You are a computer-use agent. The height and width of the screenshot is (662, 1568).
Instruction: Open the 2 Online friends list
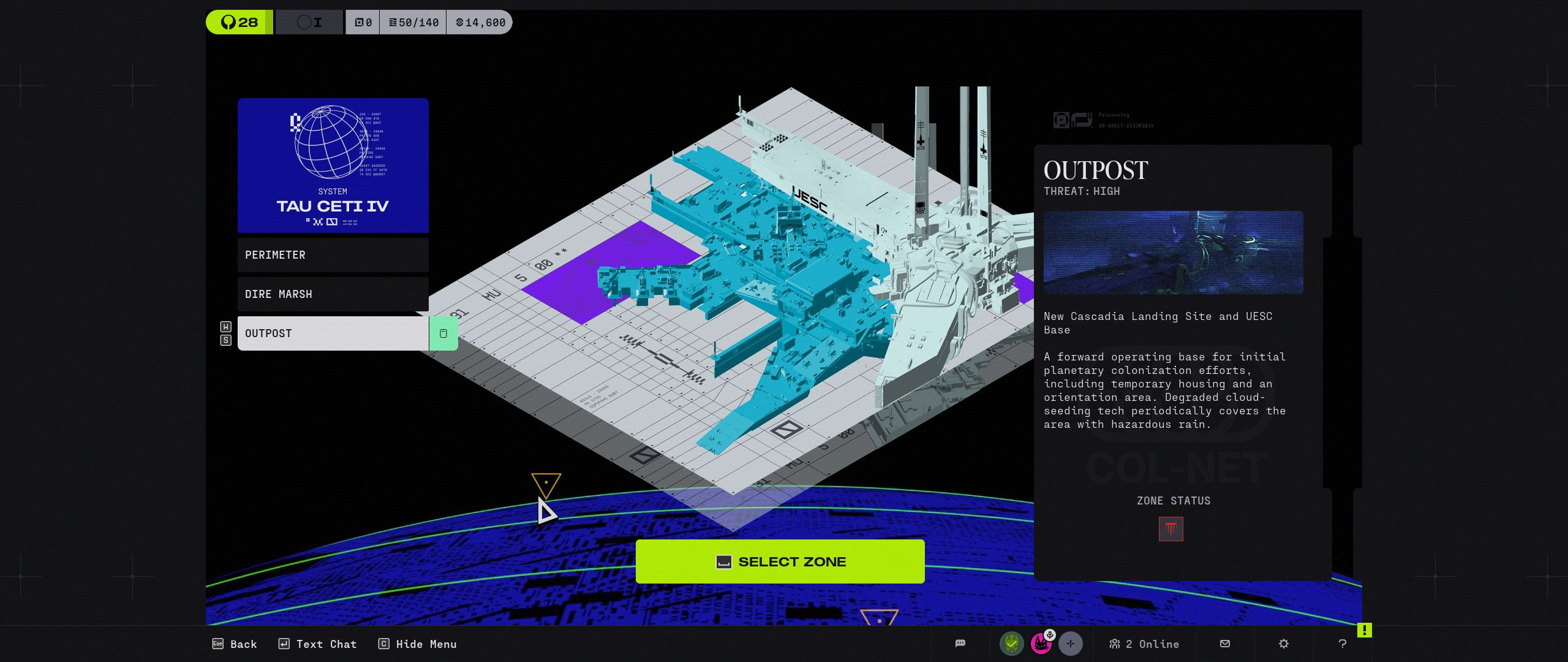(1144, 644)
